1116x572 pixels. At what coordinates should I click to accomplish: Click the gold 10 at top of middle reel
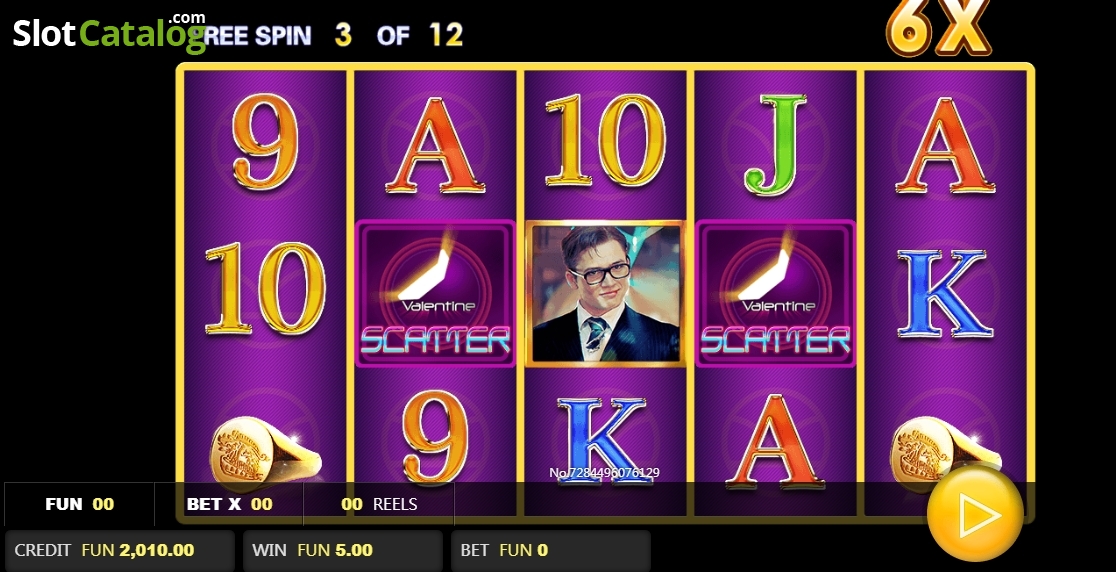(x=605, y=139)
